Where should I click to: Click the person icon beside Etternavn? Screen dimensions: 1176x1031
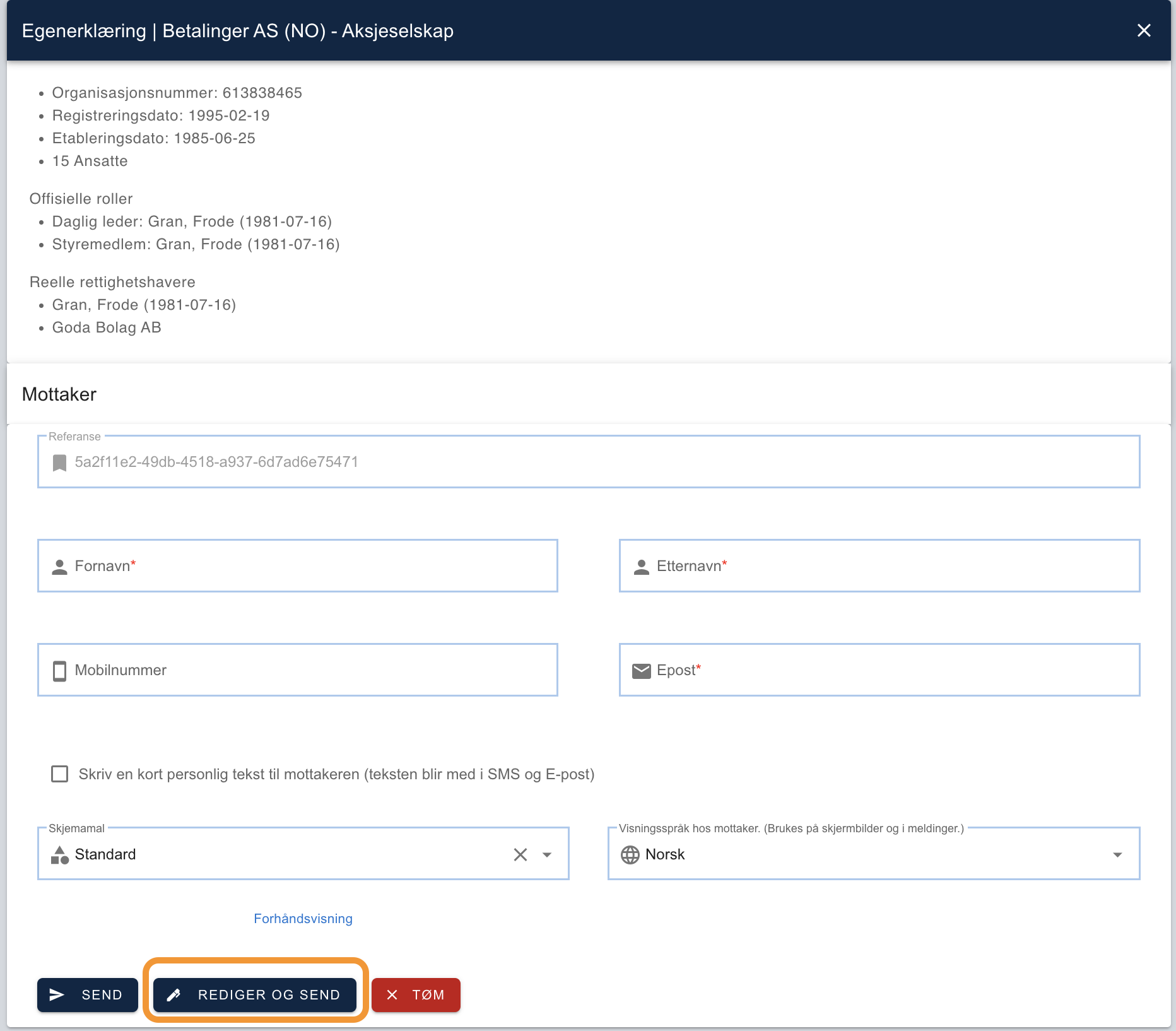click(x=641, y=567)
